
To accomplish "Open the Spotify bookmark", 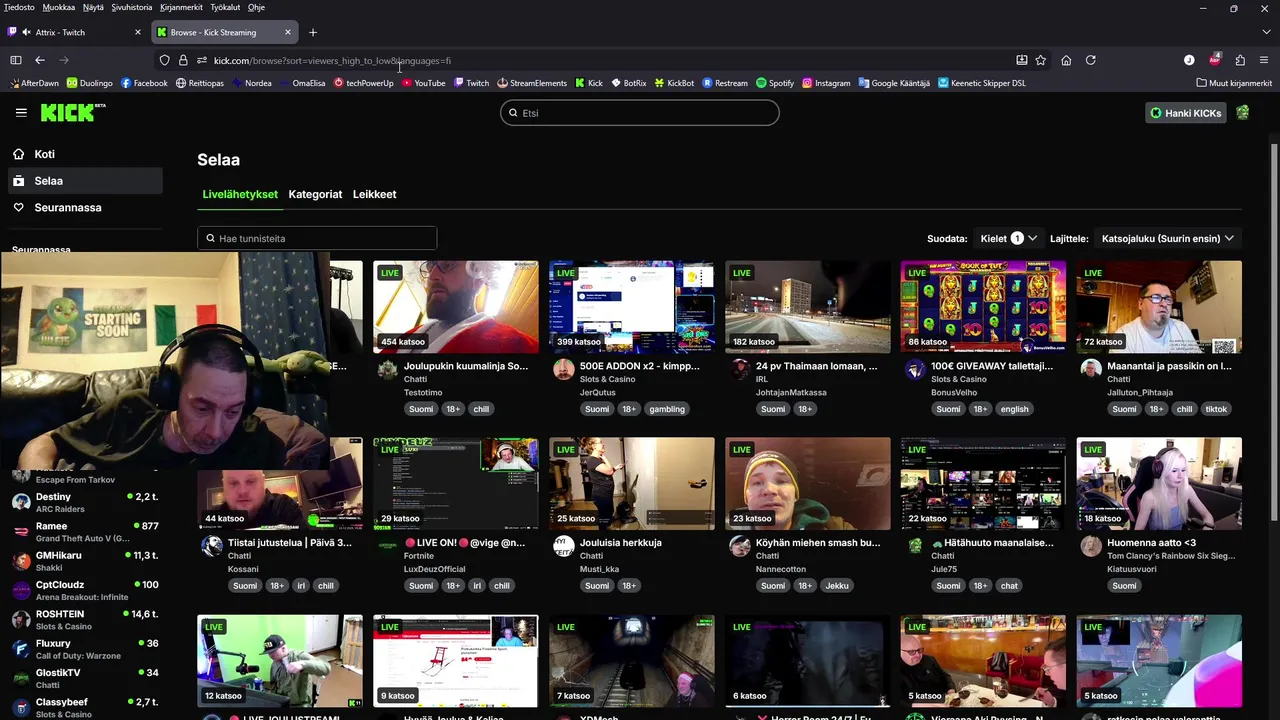I will tap(775, 83).
